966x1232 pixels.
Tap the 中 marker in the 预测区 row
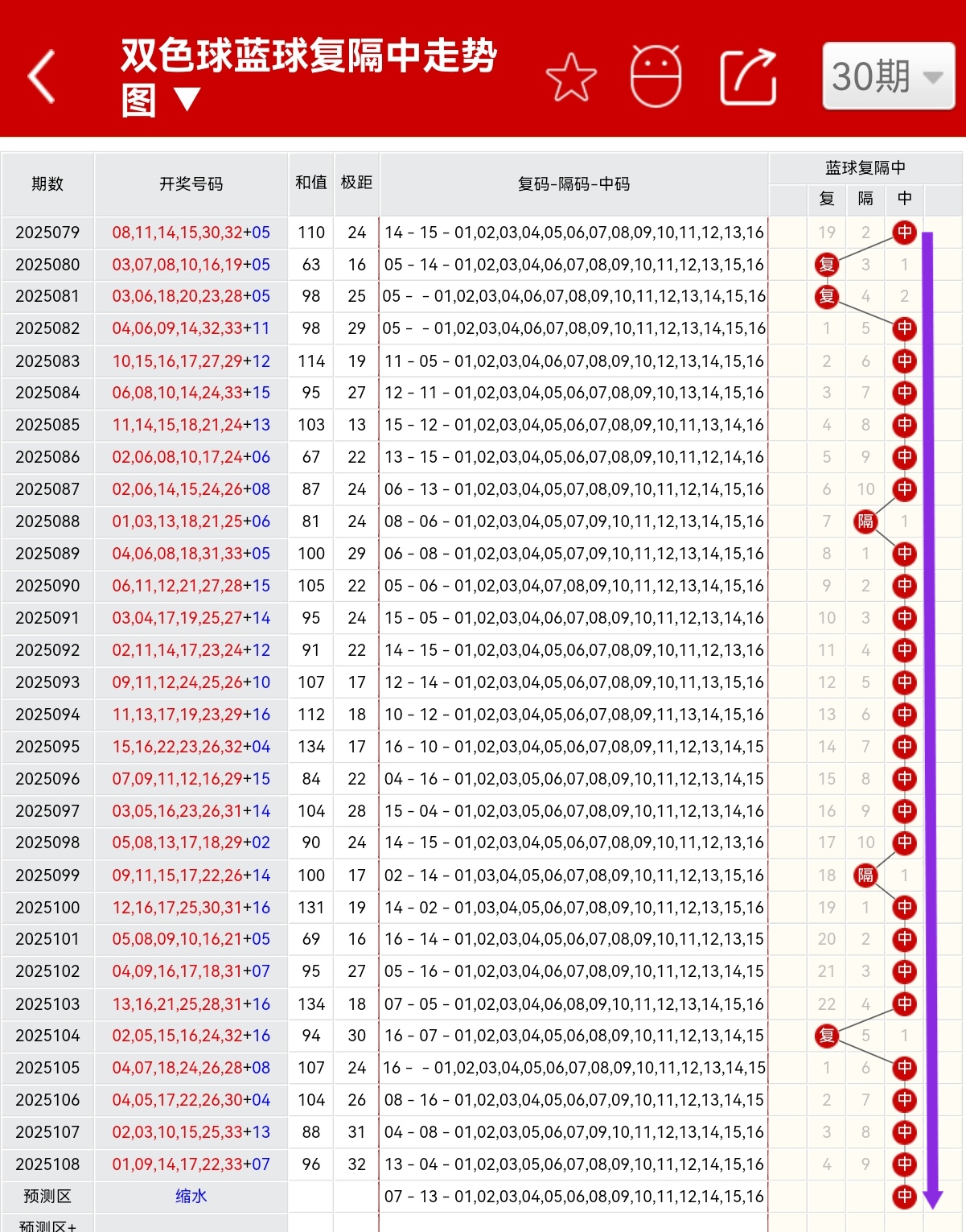(x=904, y=1197)
